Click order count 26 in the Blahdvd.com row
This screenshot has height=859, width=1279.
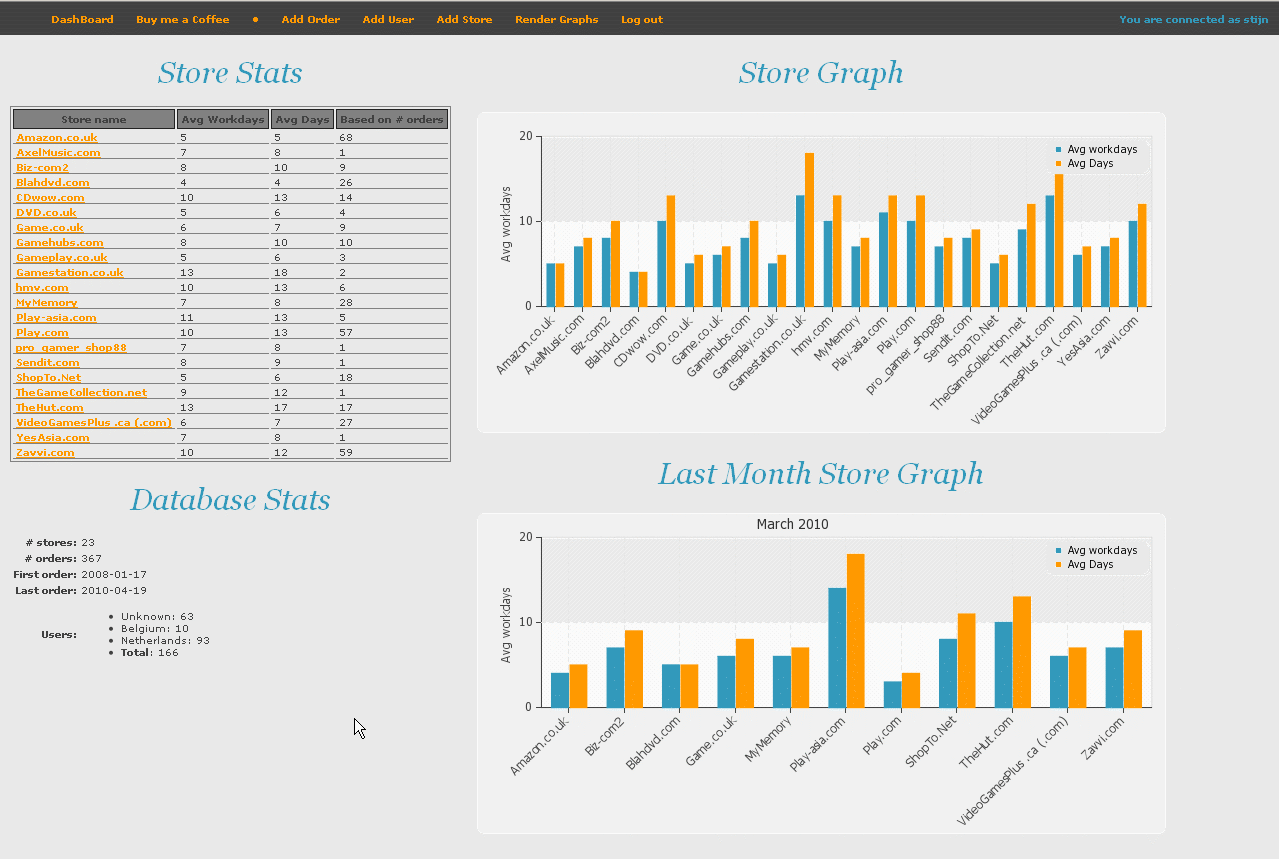point(346,182)
